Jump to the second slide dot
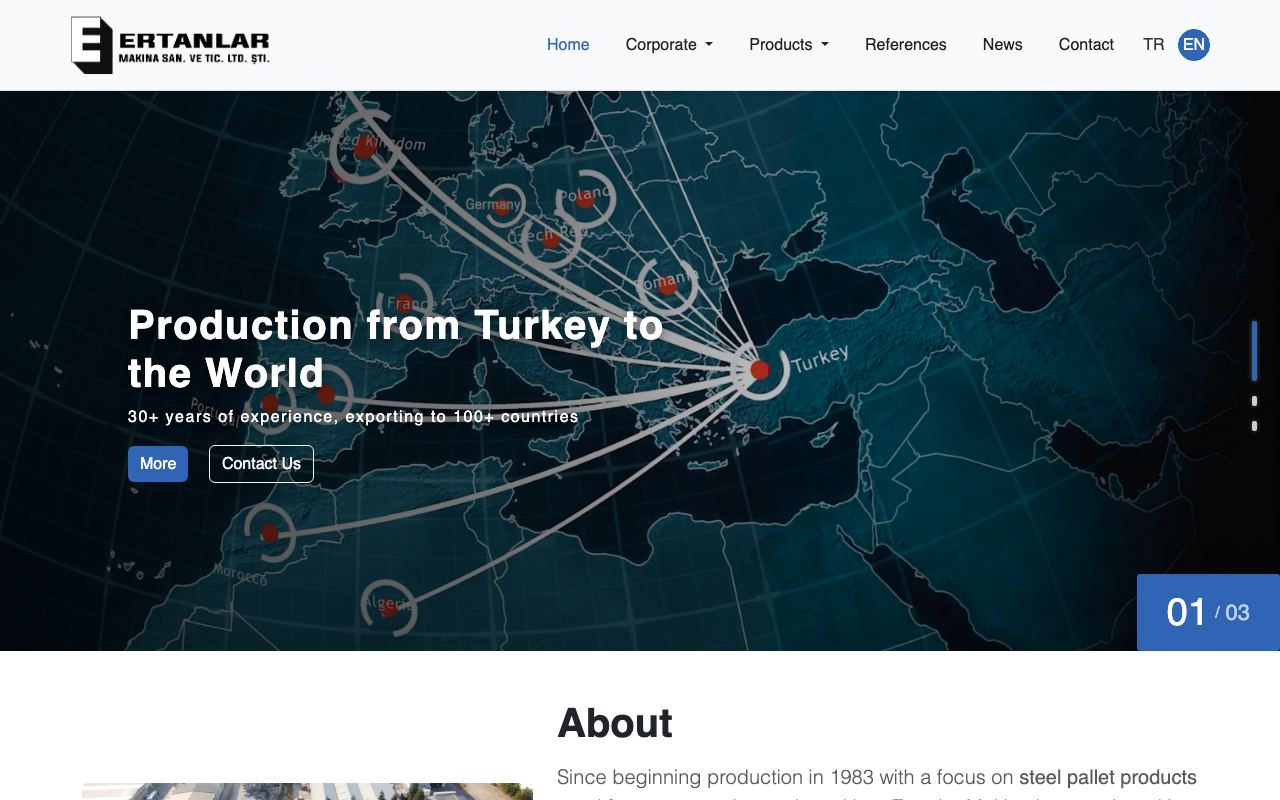The image size is (1280, 800). (1254, 401)
